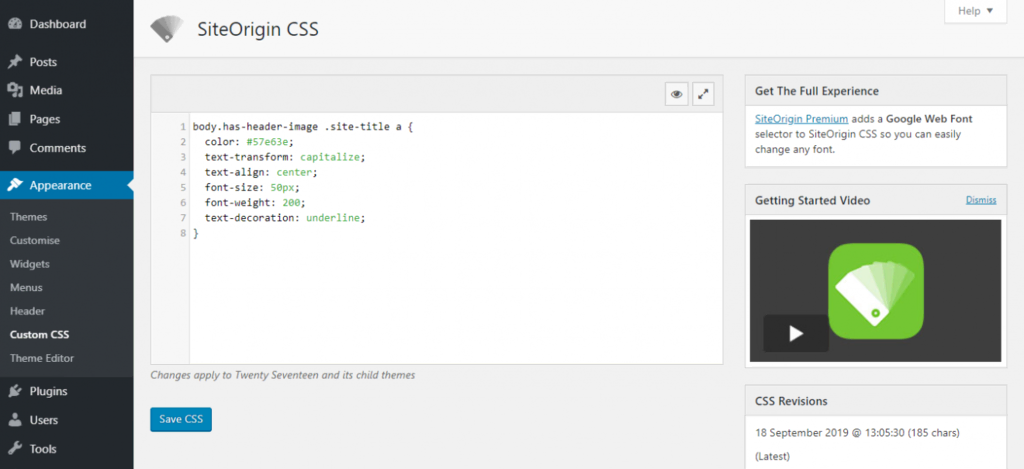Open Media library icon
This screenshot has height=469, width=1024.
15,90
